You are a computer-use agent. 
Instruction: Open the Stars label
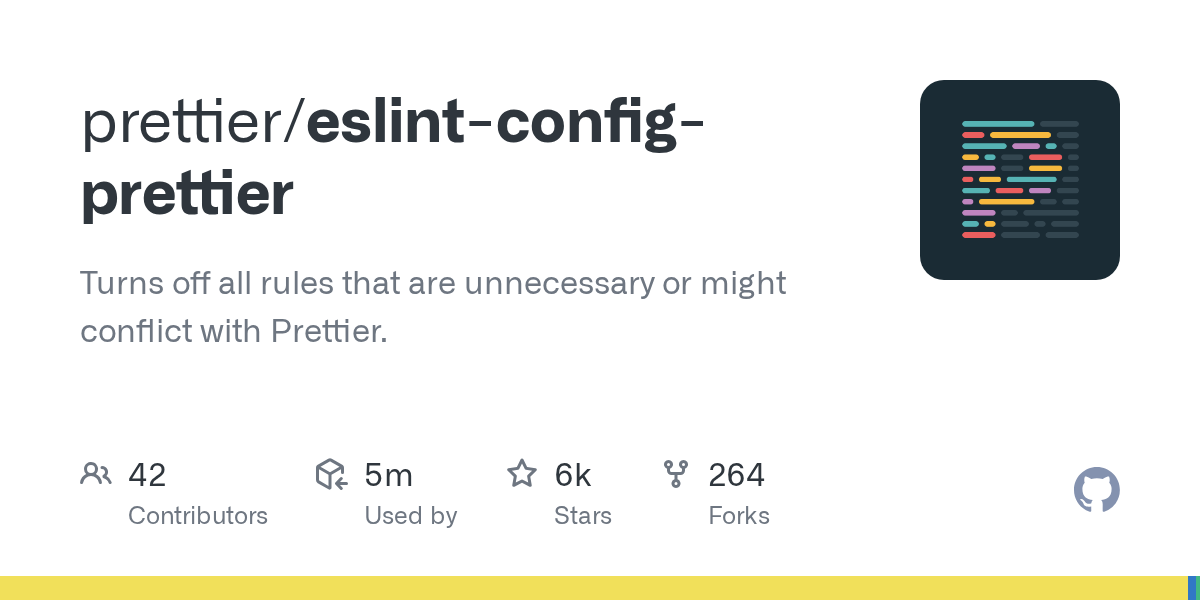pyautogui.click(x=582, y=516)
